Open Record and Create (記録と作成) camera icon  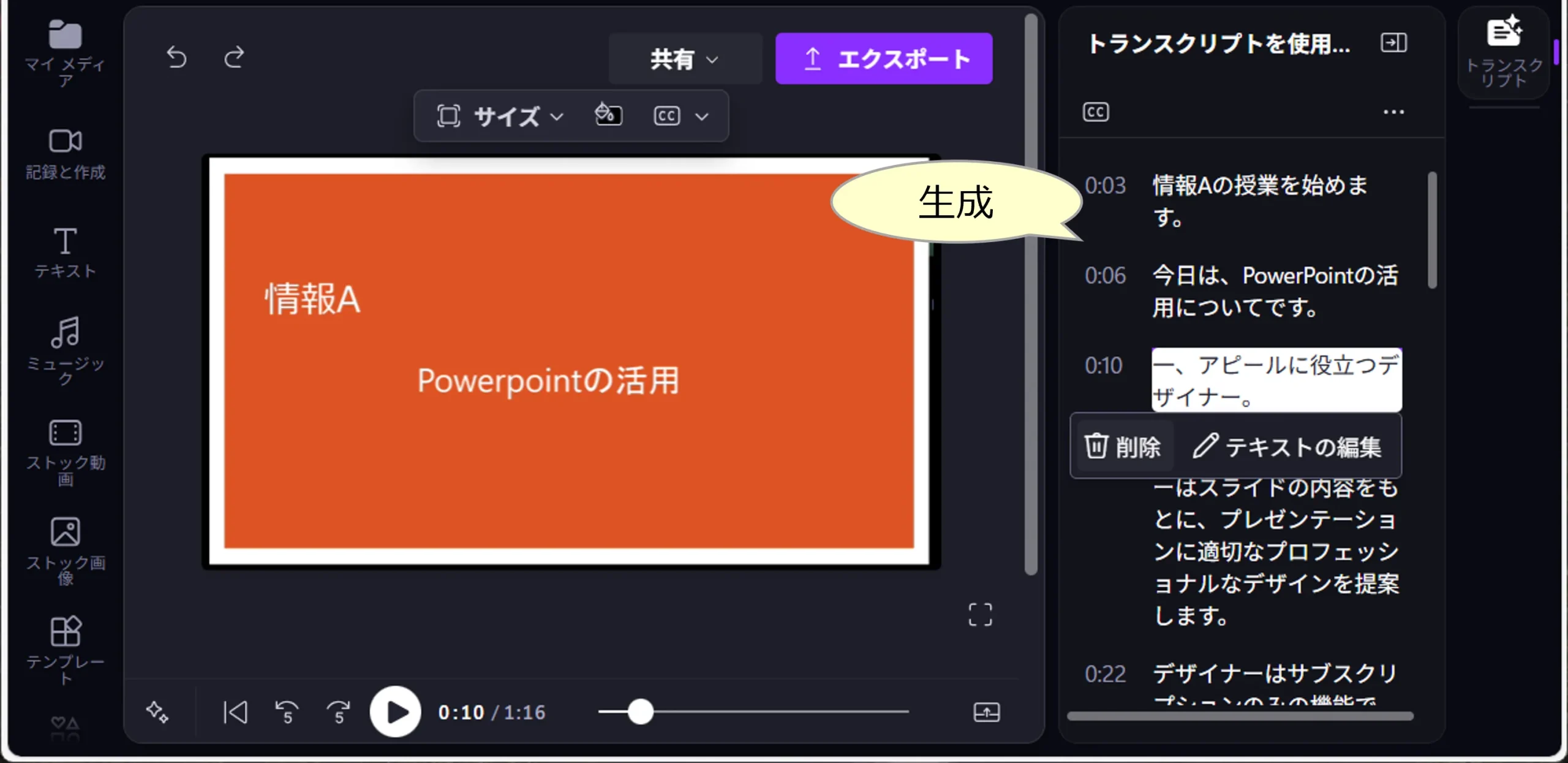tap(65, 142)
